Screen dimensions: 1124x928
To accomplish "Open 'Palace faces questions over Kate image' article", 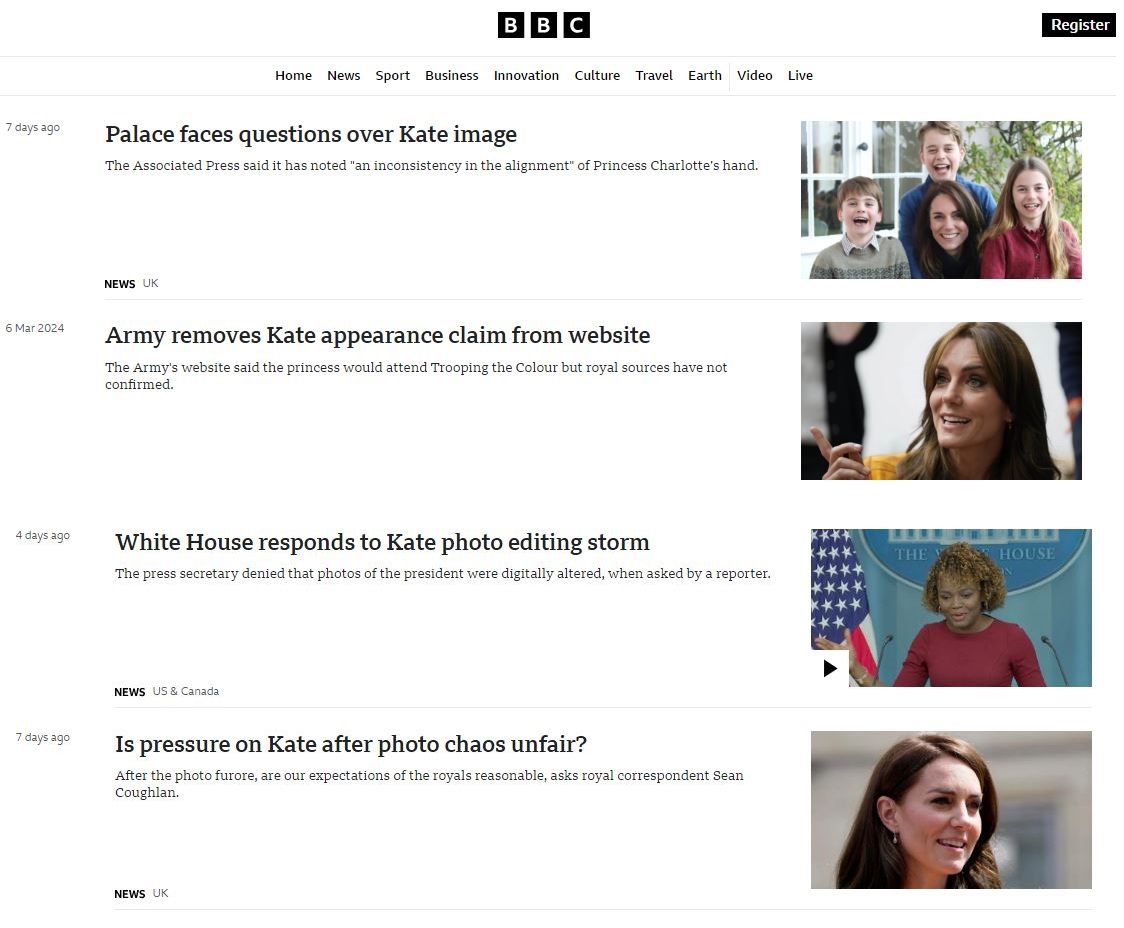I will point(310,134).
